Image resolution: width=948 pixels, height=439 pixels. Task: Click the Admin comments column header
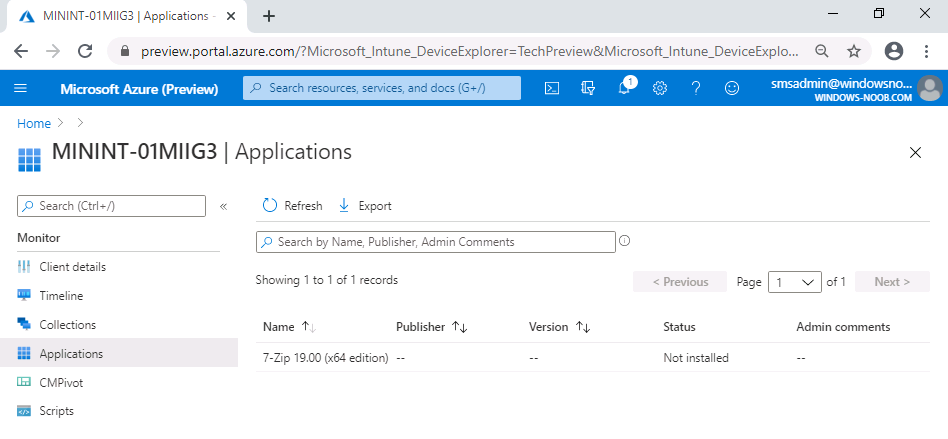(x=843, y=327)
